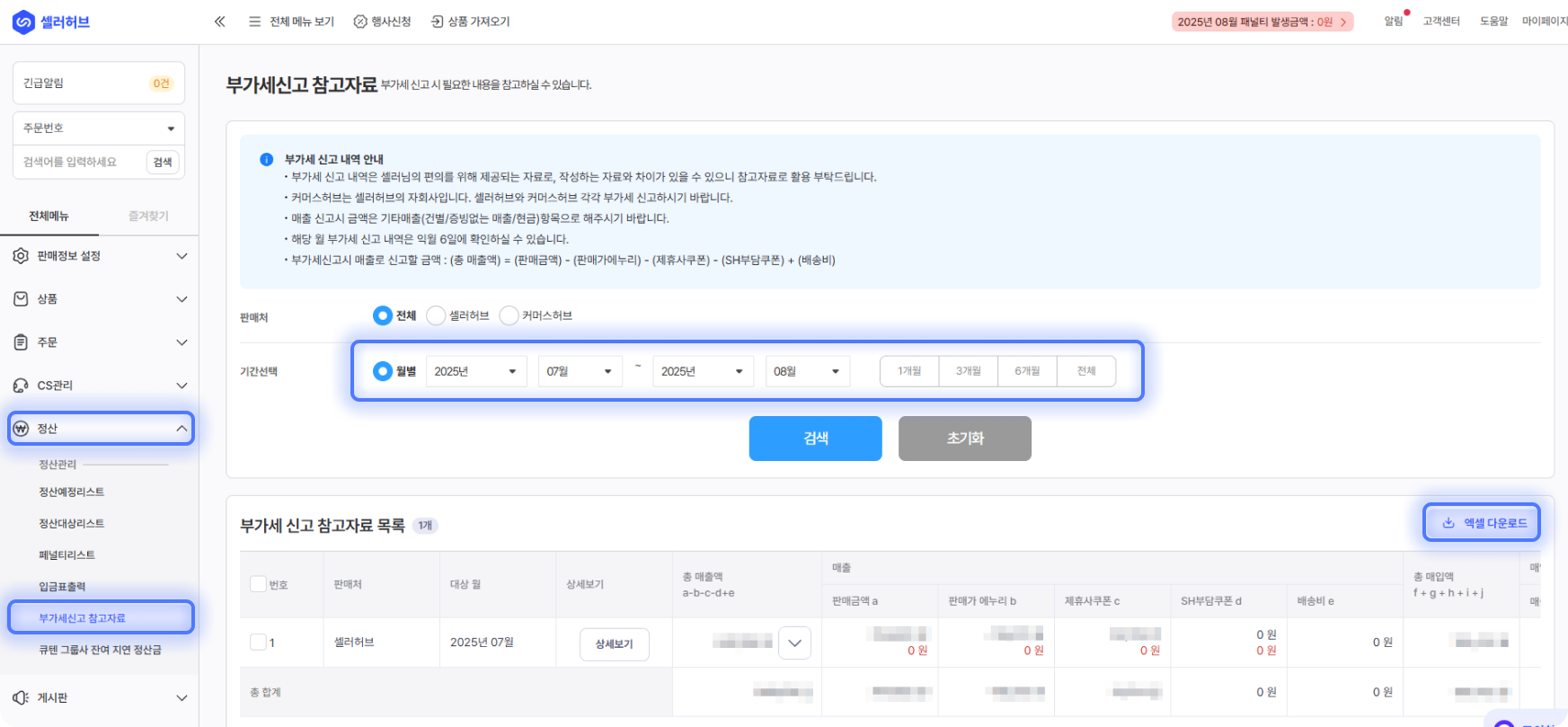Click the search keyword input field
The width and height of the screenshot is (1568, 727).
point(81,162)
